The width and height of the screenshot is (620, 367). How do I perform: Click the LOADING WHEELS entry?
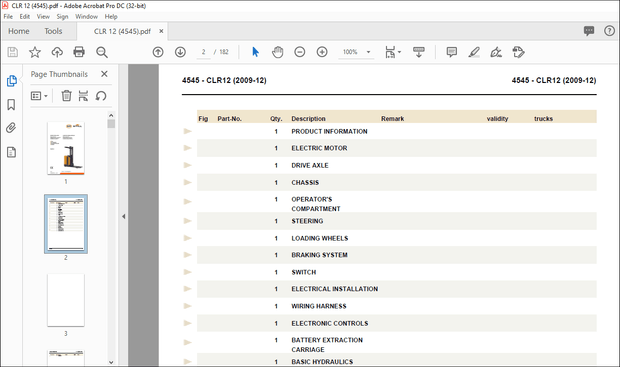point(319,238)
